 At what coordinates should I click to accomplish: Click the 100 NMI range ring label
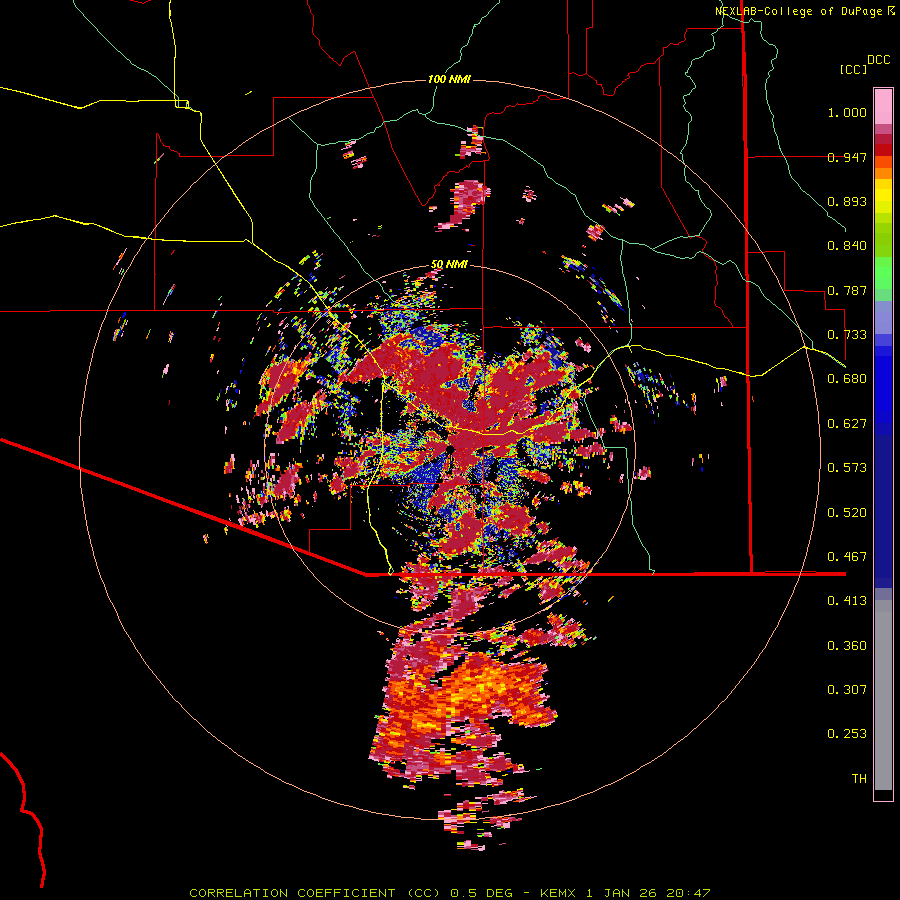tap(449, 79)
